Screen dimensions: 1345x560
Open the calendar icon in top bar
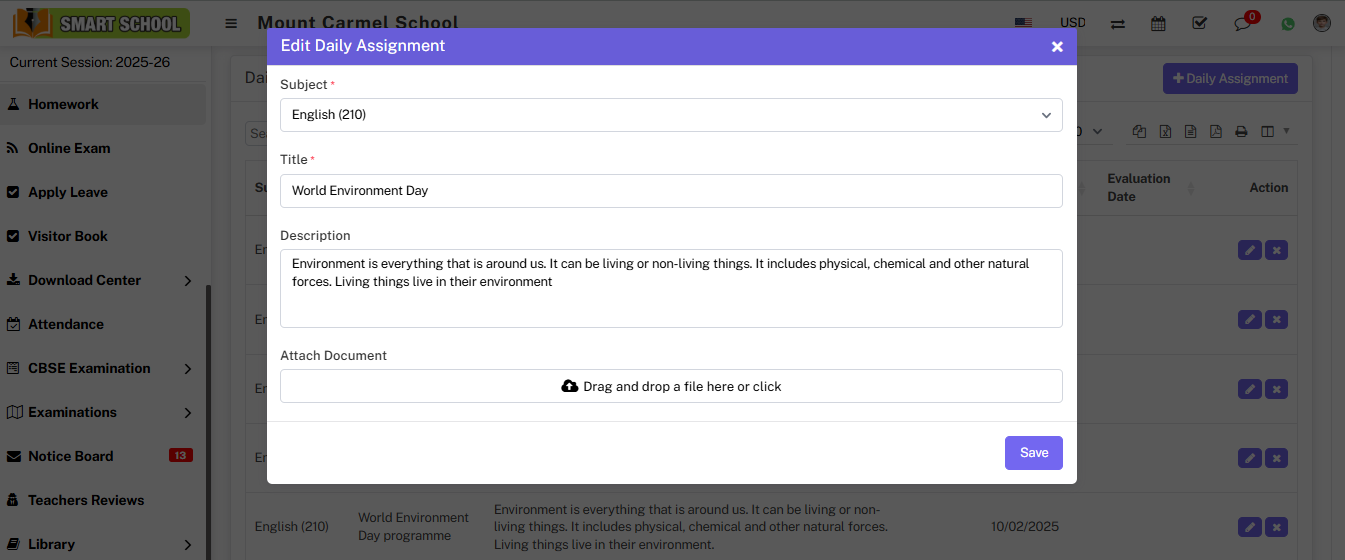pos(1158,23)
